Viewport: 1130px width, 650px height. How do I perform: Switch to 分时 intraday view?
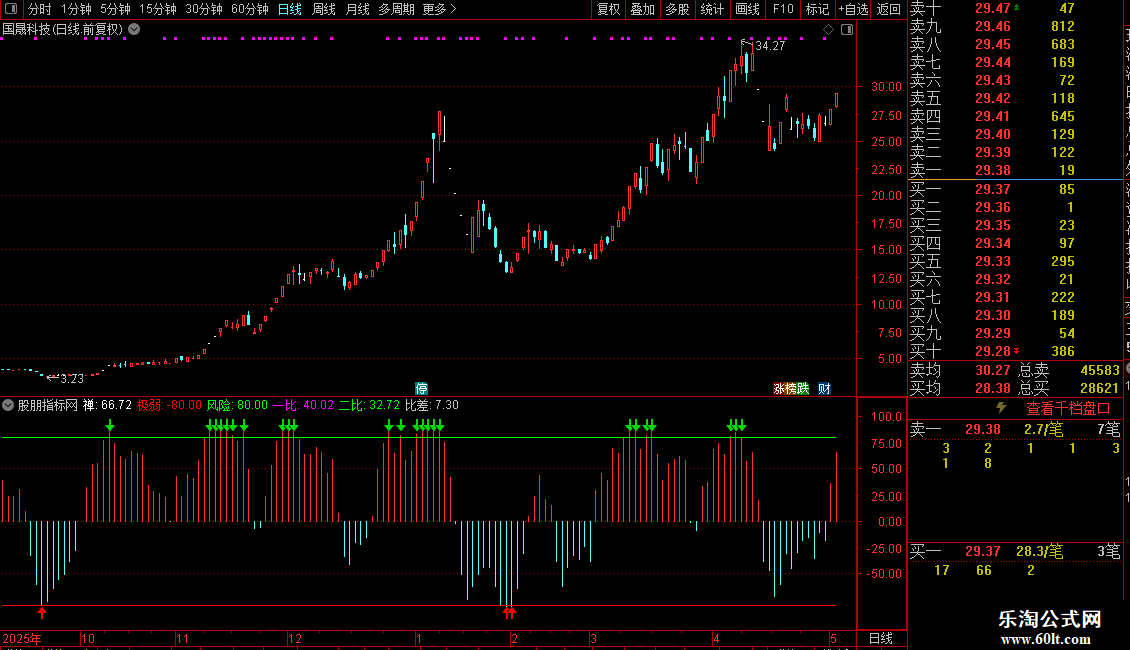tap(40, 9)
